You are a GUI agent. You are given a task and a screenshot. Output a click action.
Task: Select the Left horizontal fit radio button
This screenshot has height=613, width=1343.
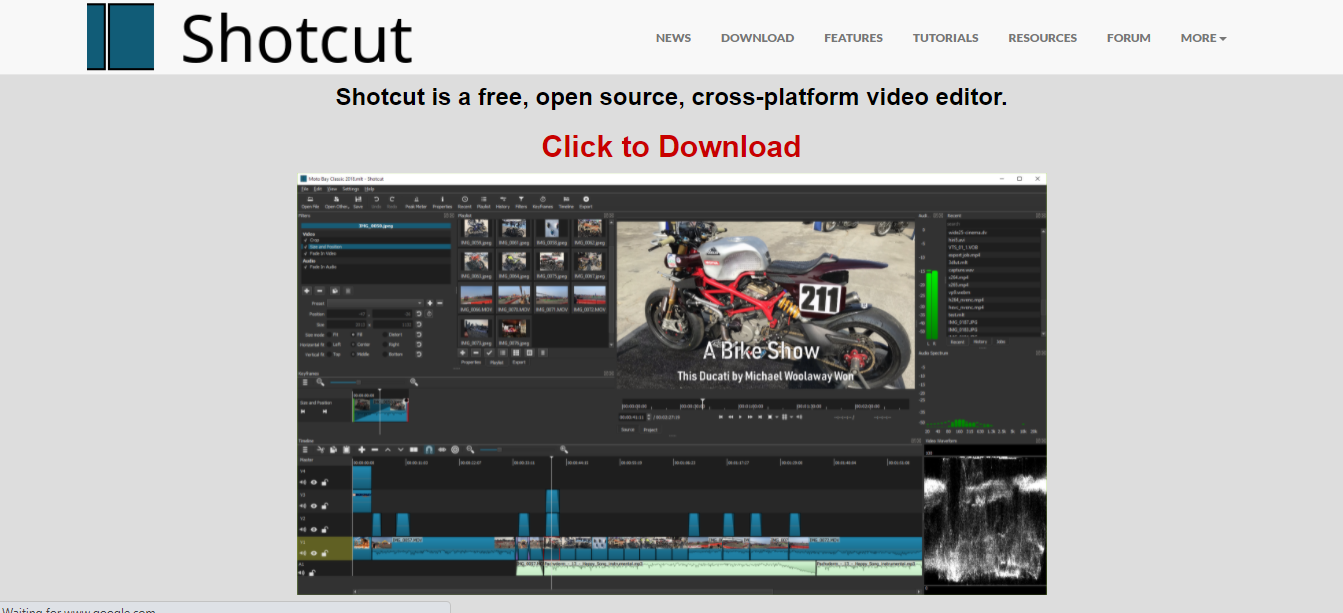(x=330, y=345)
